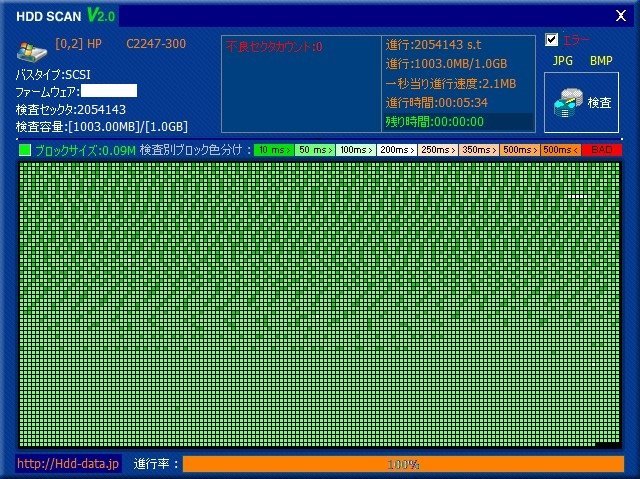Click the 進行:1003.0MB/1.0GB text
Image resolution: width=640 pixels, height=479 pixels.
tap(447, 64)
